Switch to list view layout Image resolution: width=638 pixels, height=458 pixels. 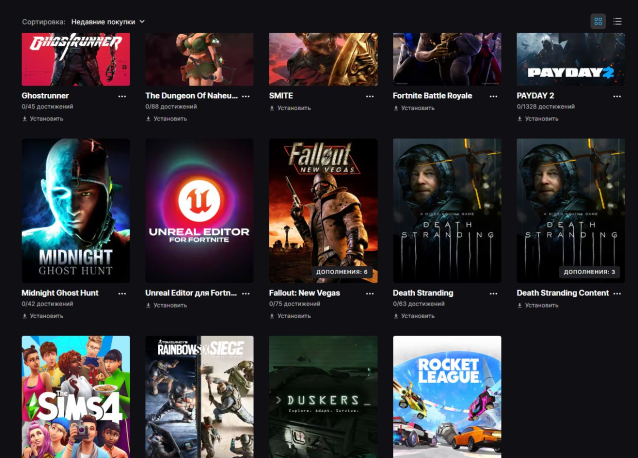pos(617,22)
